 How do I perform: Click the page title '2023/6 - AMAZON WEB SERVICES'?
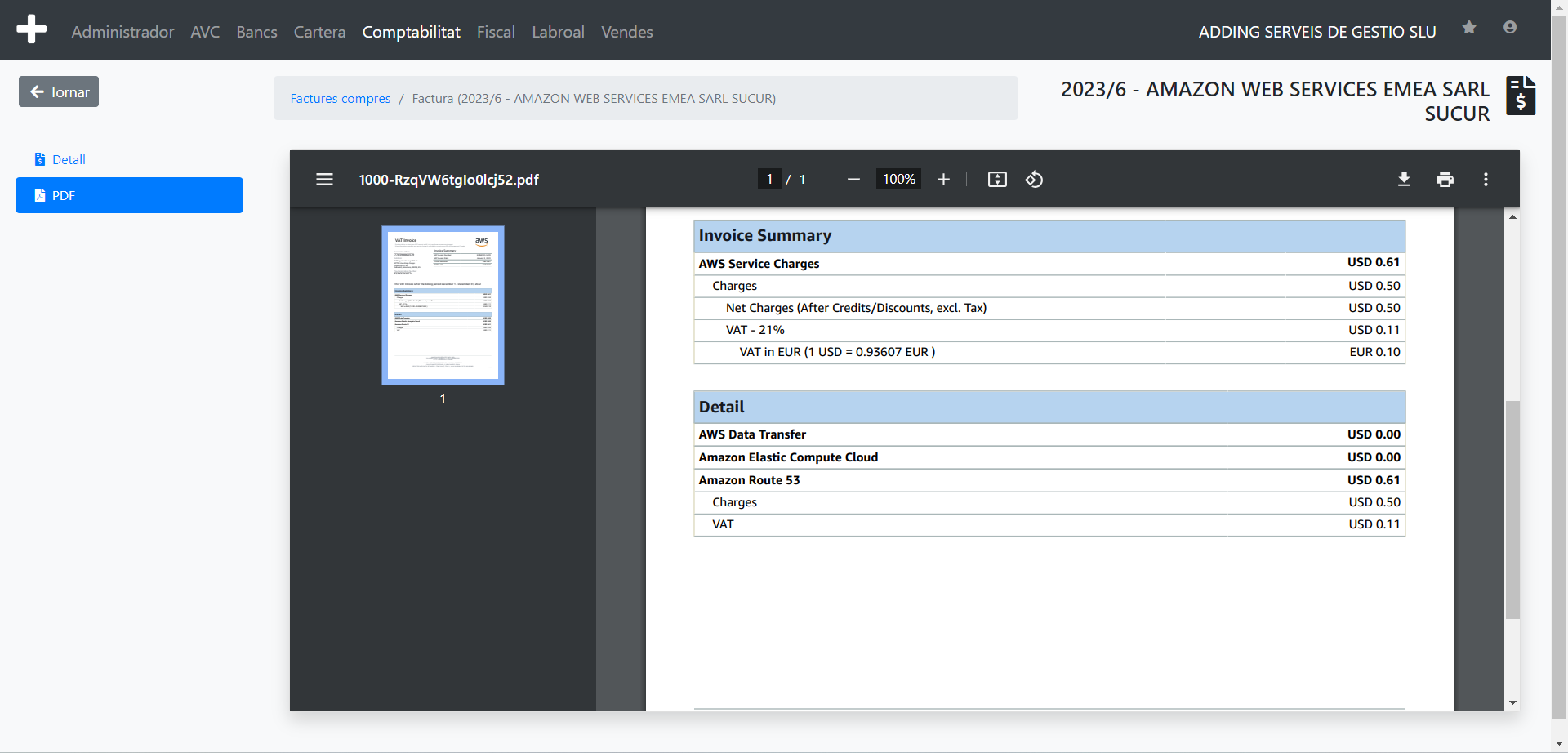pyautogui.click(x=1275, y=100)
